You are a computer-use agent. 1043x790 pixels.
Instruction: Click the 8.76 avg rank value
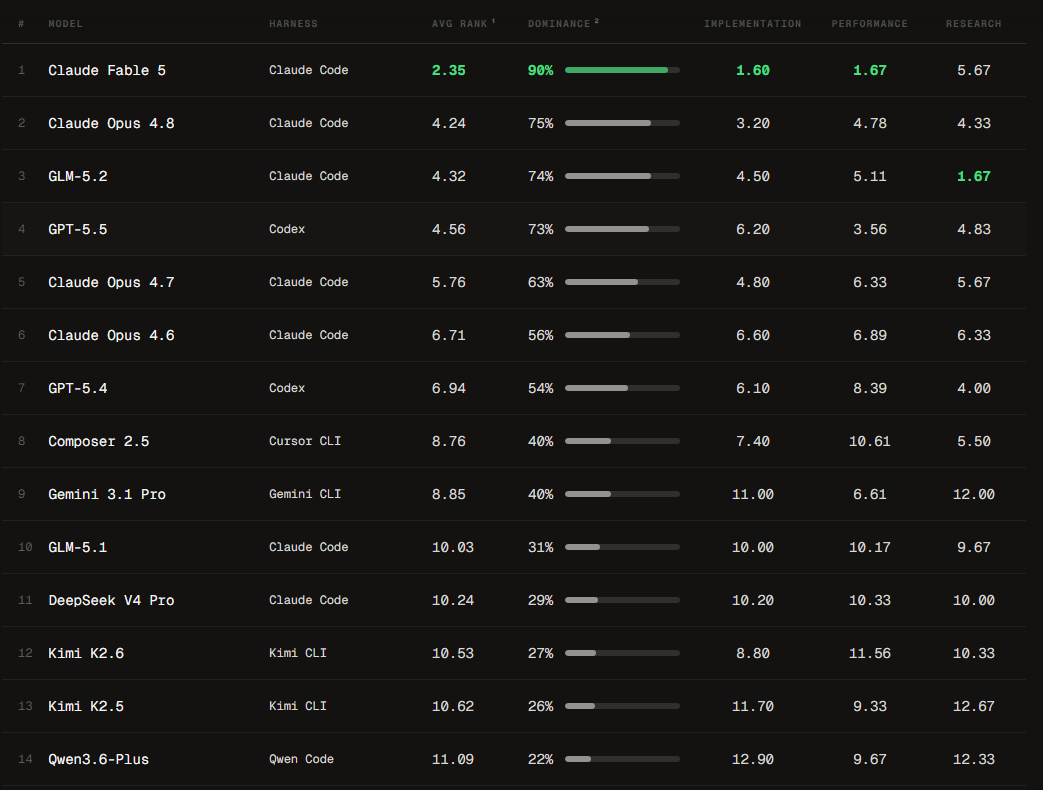(x=448, y=442)
